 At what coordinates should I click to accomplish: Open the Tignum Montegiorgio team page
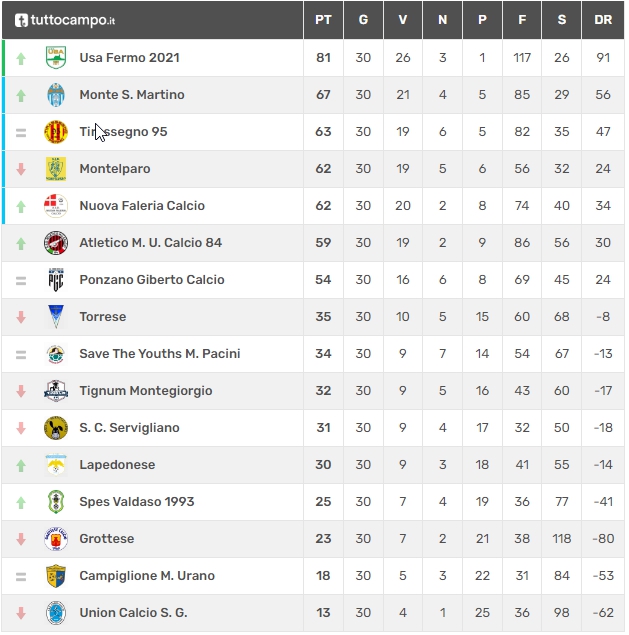146,391
